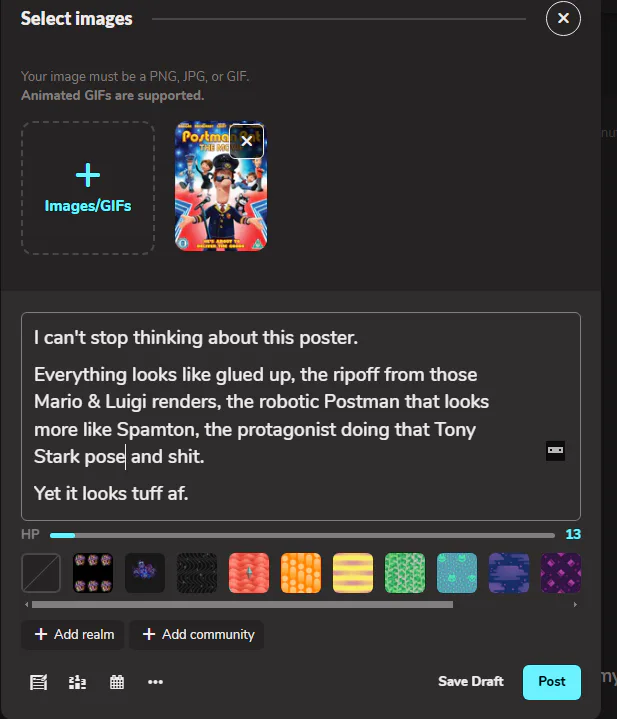The width and height of the screenshot is (617, 719).
Task: Open the emoji picker in the text box
Action: (x=555, y=451)
